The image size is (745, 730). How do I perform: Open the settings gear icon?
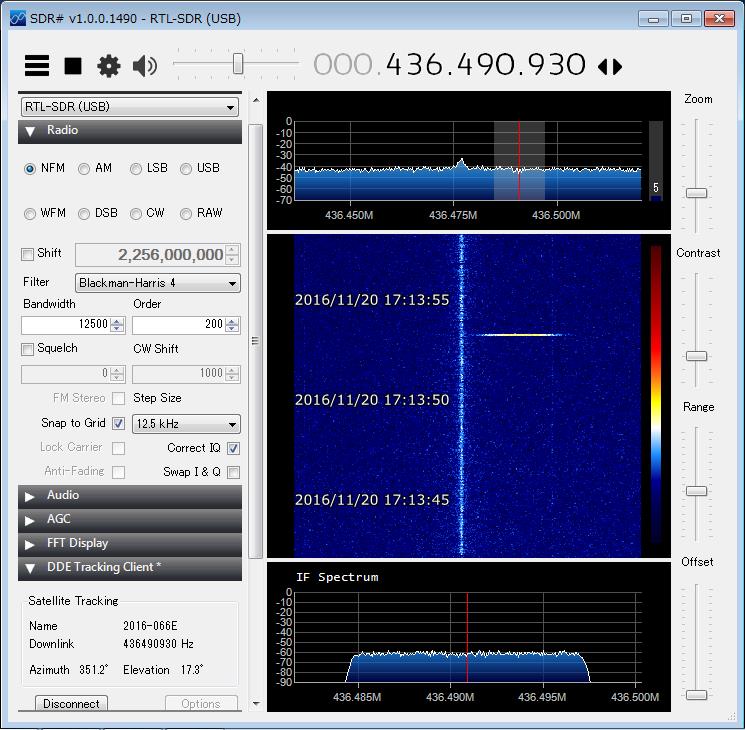(108, 66)
